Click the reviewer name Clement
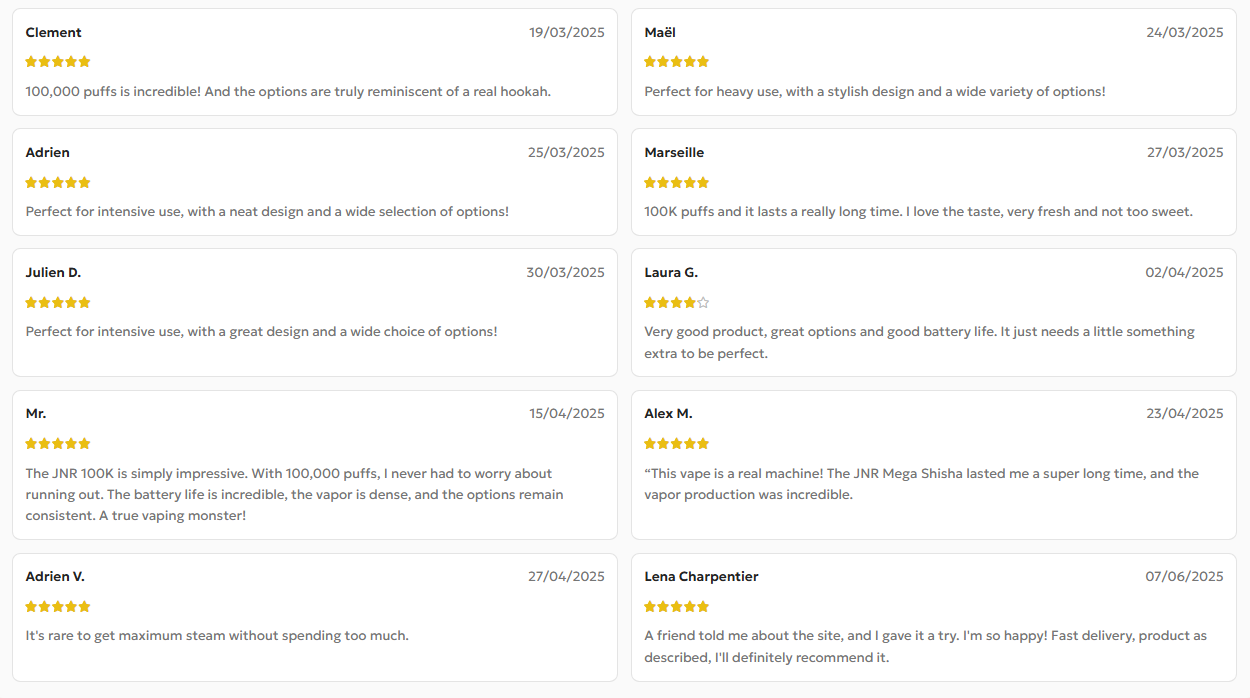Viewport: 1250px width, 698px height. point(53,33)
